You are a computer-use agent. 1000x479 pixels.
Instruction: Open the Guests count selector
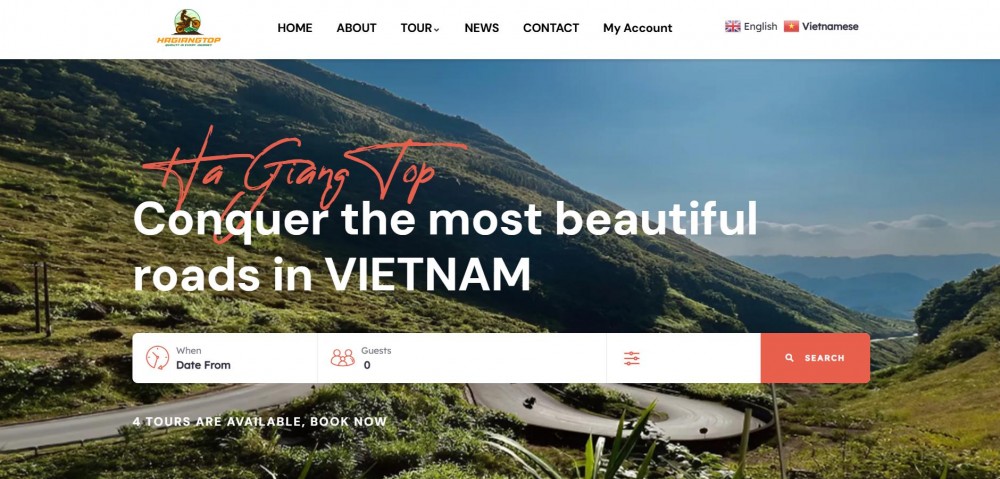(x=462, y=358)
